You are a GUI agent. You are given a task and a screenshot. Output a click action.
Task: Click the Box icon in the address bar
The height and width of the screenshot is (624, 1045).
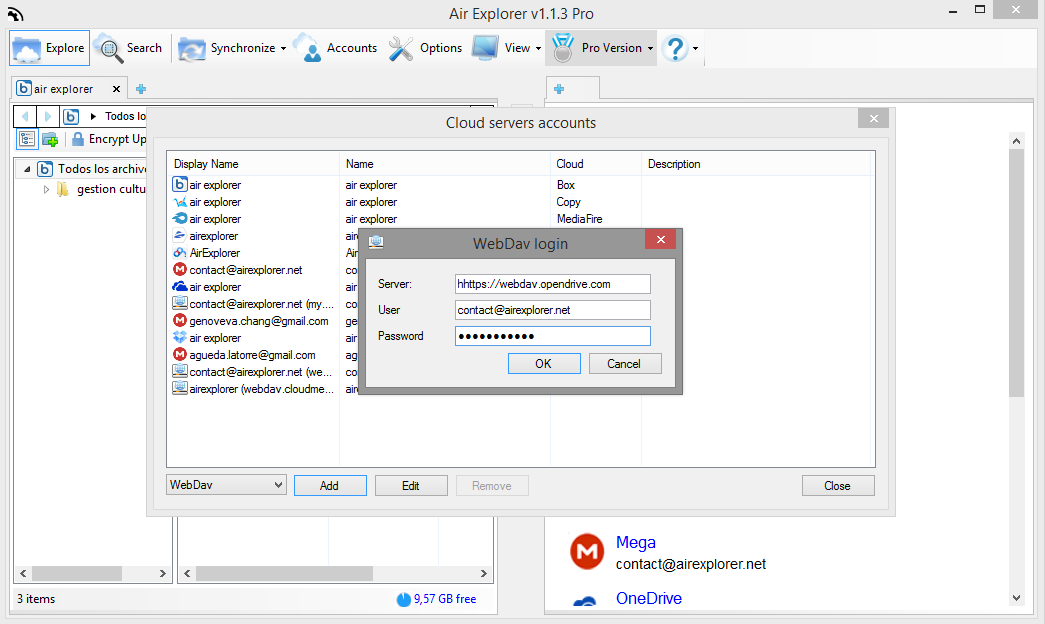pyautogui.click(x=71, y=116)
